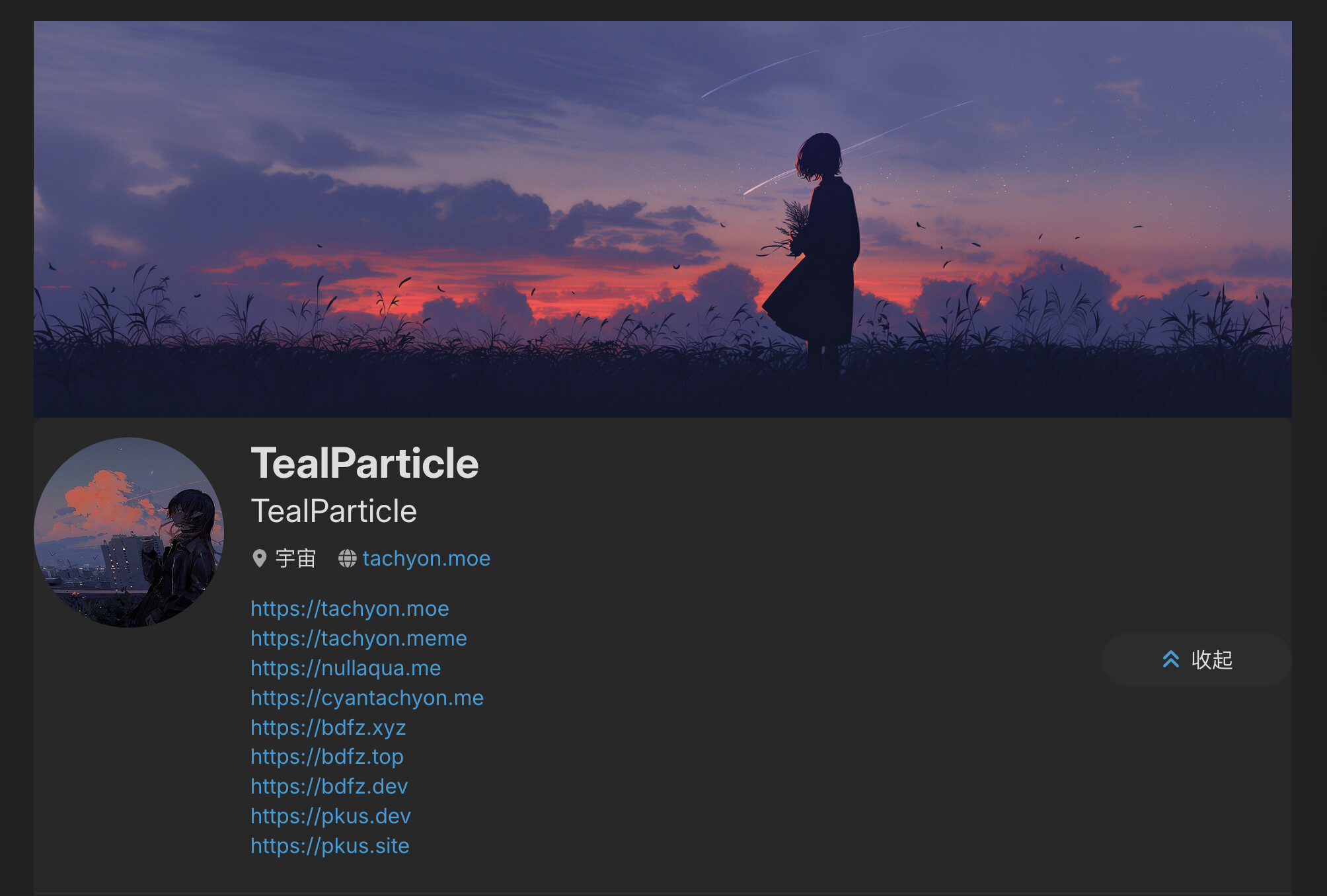Visit https://pkus.site link
The image size is (1327, 896).
point(330,845)
